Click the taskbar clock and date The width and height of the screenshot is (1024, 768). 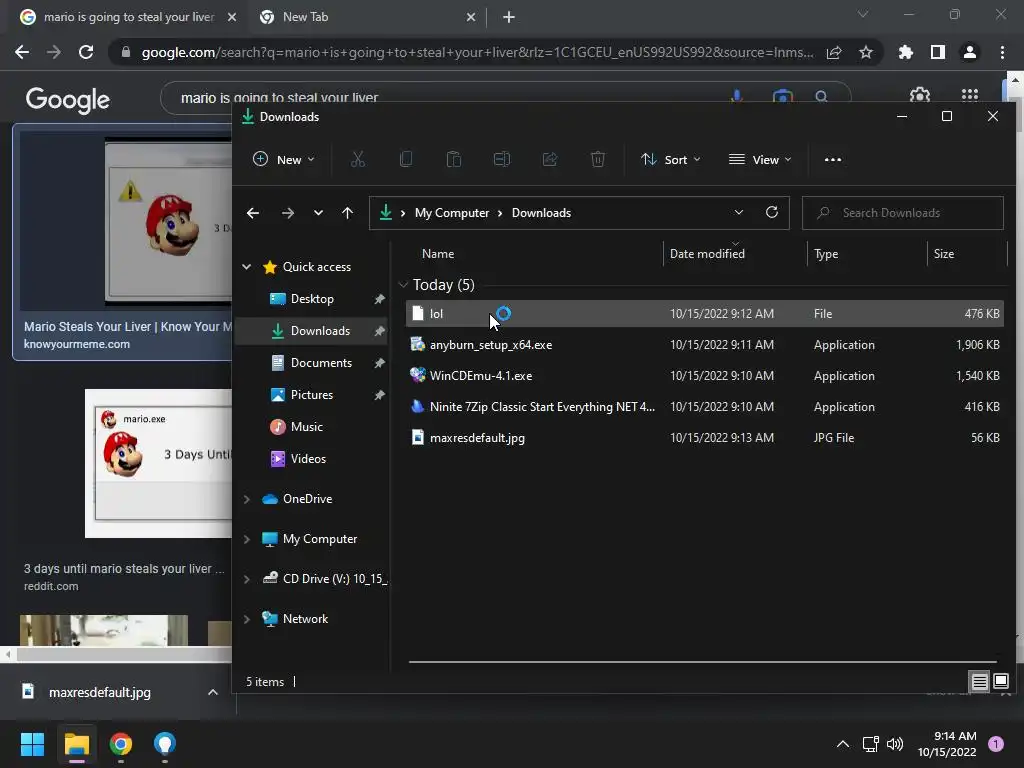click(x=947, y=744)
